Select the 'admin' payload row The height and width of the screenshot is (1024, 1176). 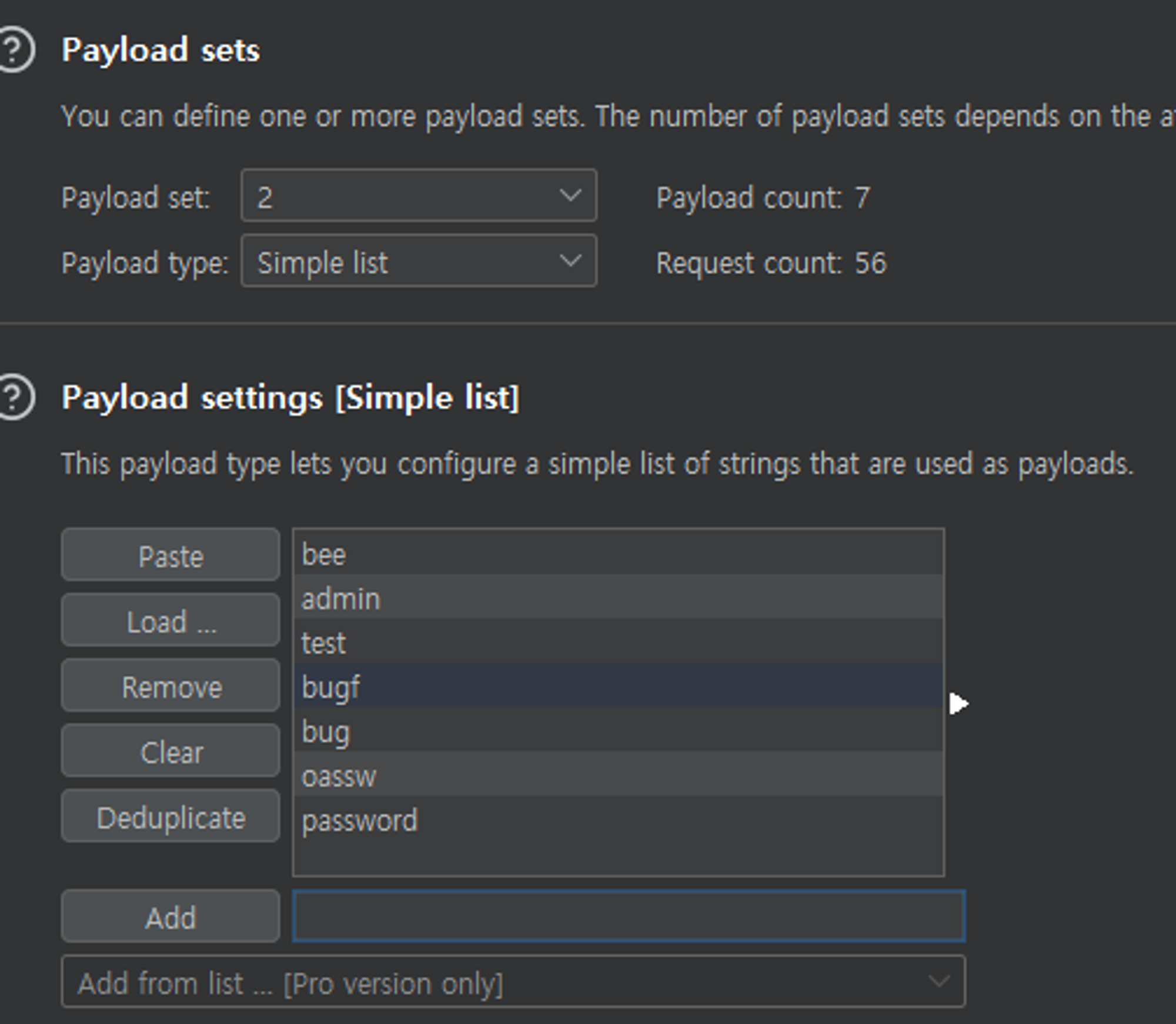(x=619, y=597)
